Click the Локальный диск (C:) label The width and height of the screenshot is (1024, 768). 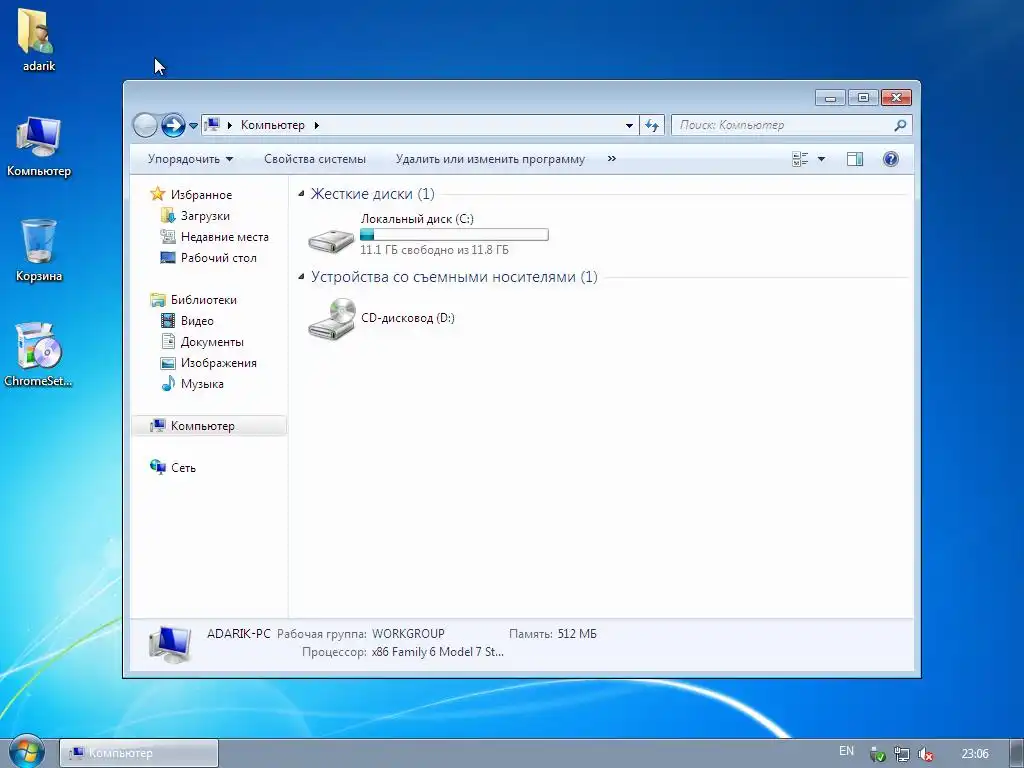click(417, 219)
